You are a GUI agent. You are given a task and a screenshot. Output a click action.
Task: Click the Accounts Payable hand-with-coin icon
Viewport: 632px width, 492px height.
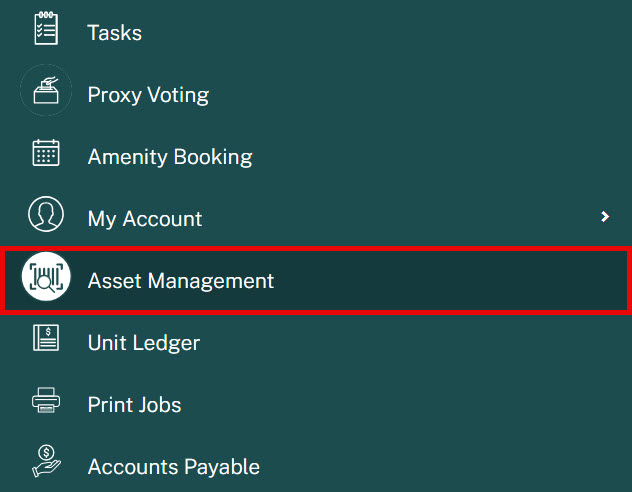tap(46, 461)
